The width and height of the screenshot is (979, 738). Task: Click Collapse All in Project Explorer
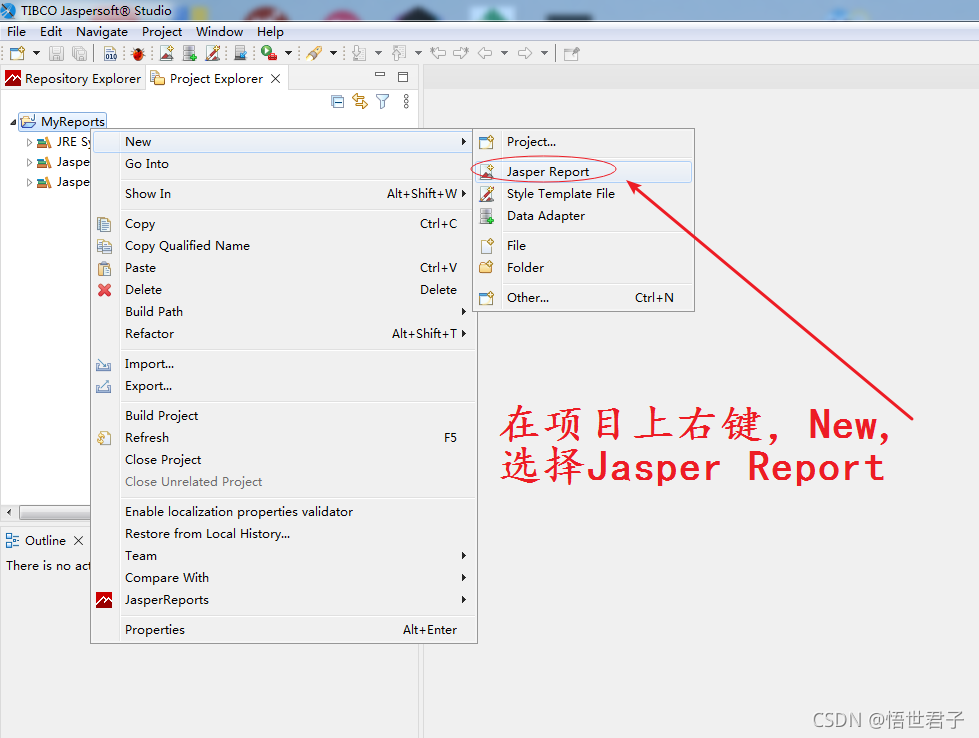(x=338, y=102)
